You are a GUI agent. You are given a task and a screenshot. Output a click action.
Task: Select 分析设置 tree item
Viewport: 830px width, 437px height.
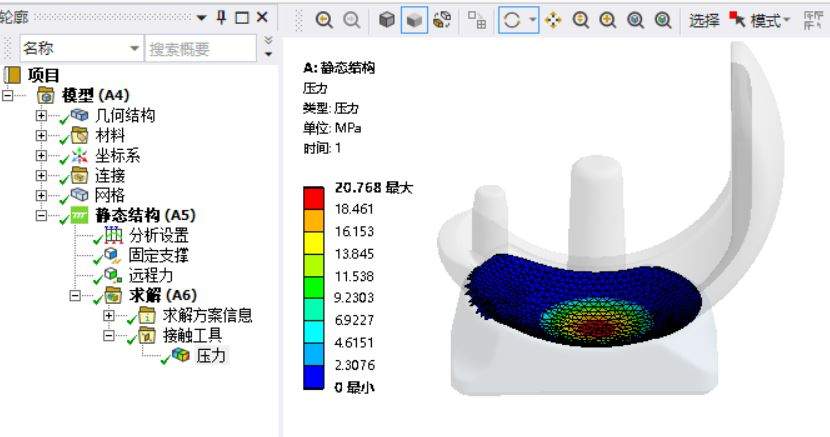156,235
